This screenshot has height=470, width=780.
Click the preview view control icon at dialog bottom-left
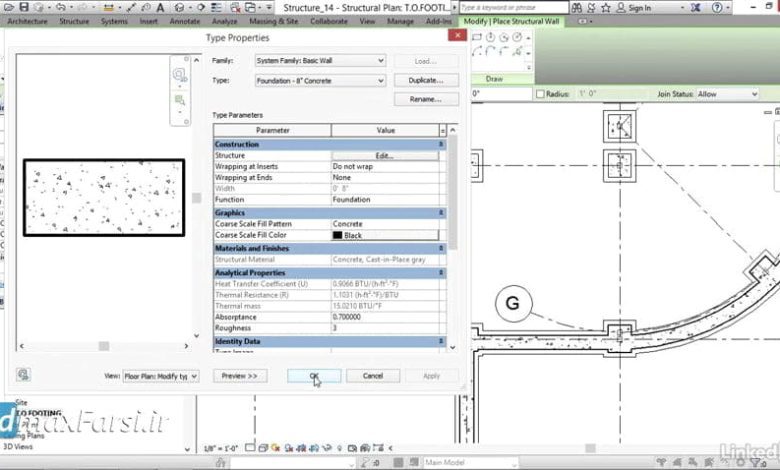pos(23,375)
